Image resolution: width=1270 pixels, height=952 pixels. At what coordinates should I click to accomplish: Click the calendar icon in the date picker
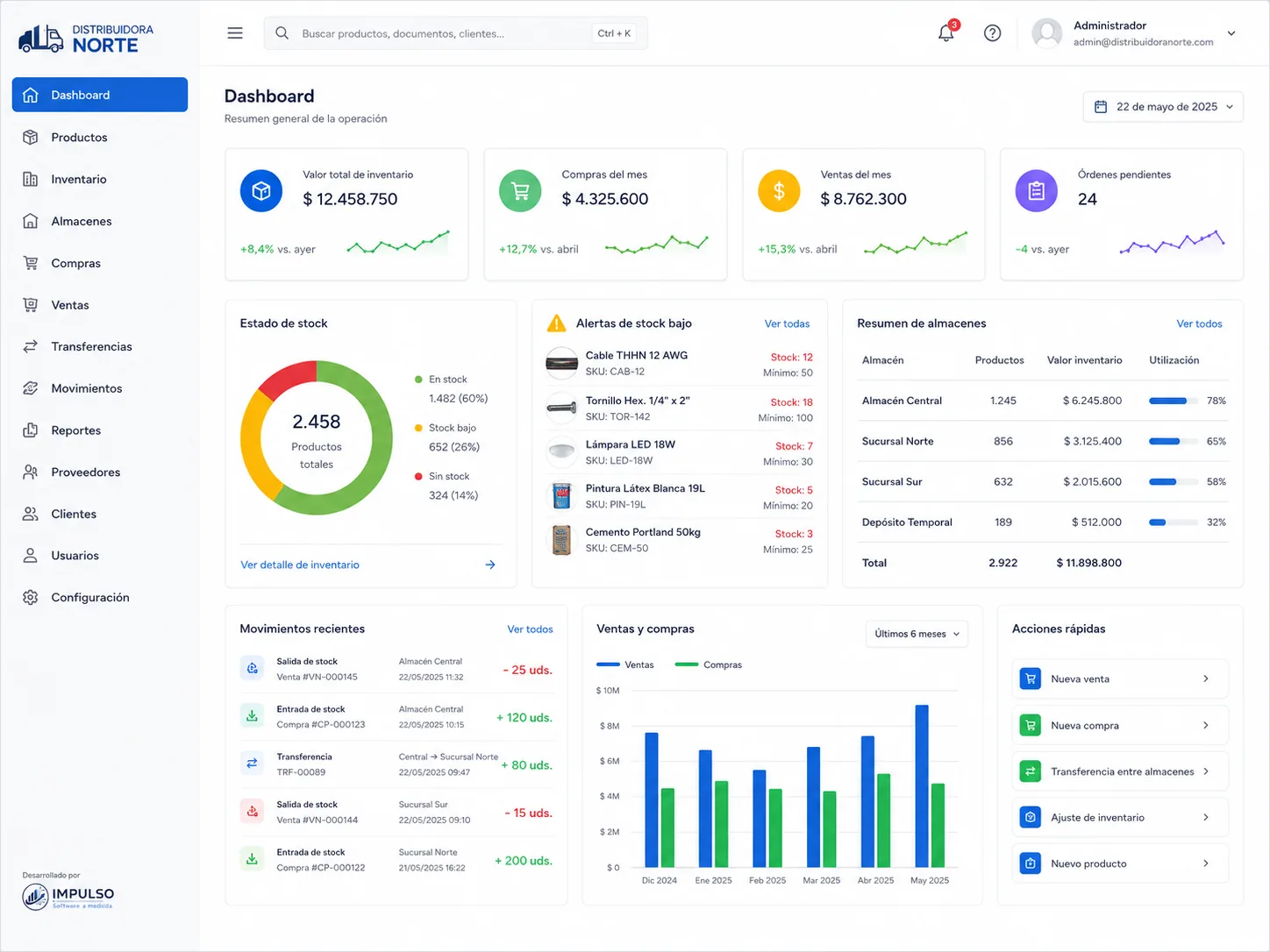1101,107
